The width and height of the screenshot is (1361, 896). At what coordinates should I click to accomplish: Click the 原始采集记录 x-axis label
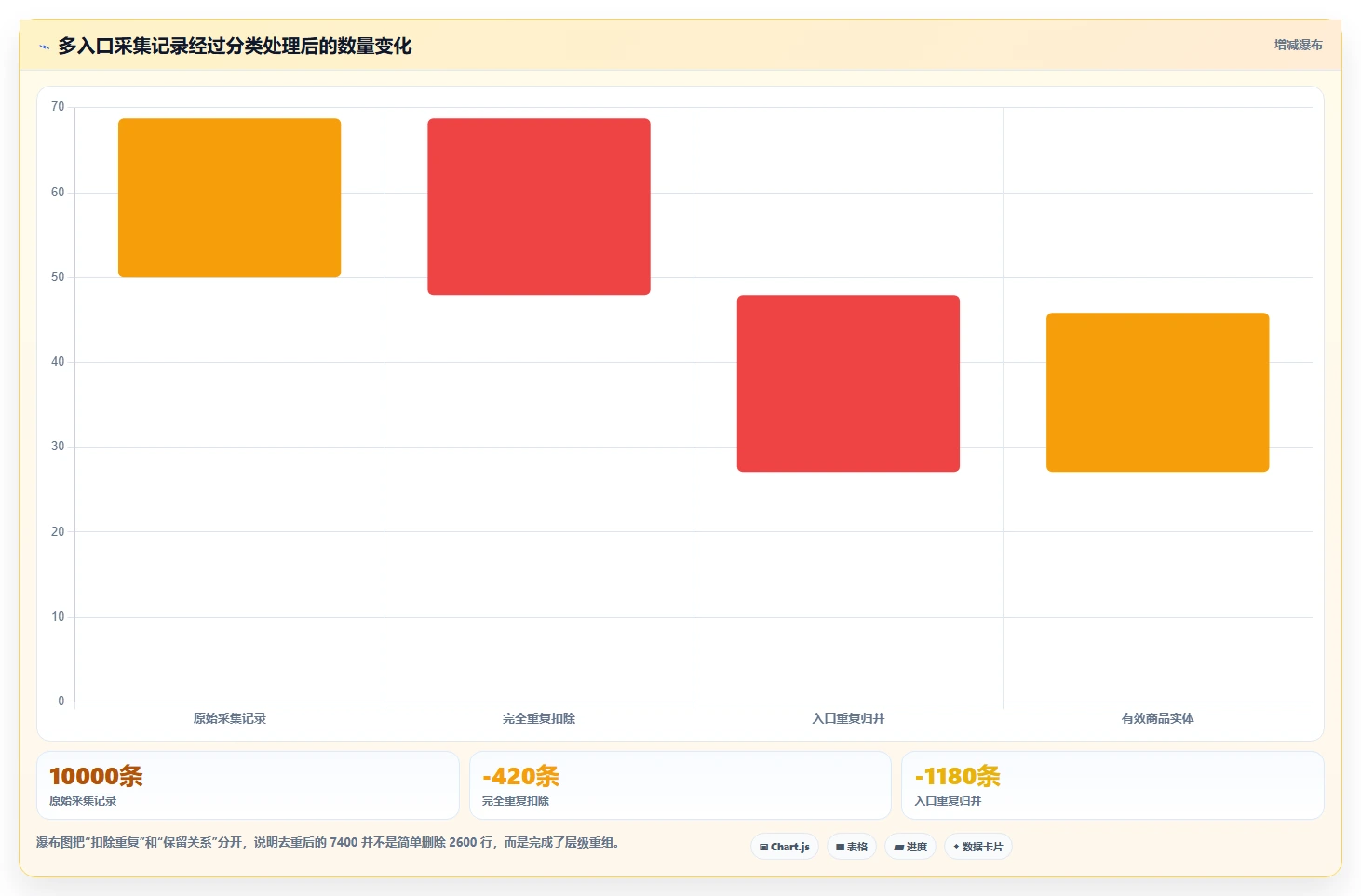click(x=230, y=718)
